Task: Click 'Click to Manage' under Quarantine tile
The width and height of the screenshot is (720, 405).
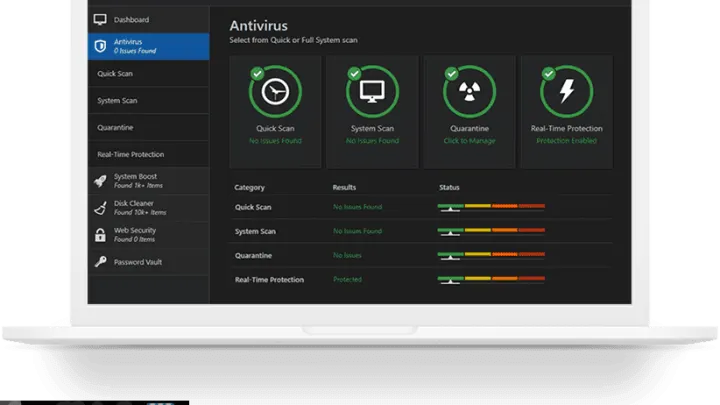Action: (x=469, y=141)
